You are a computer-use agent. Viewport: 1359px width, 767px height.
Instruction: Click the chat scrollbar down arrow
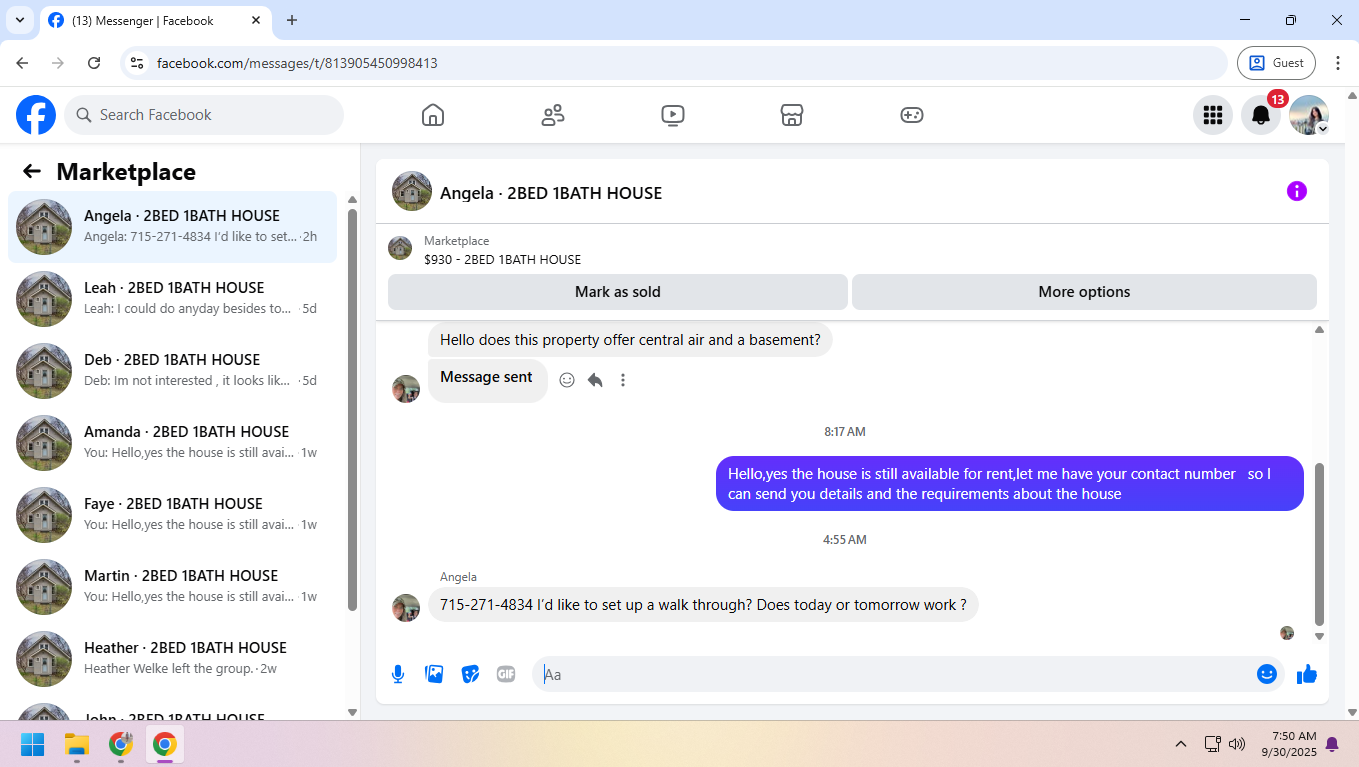(1319, 636)
